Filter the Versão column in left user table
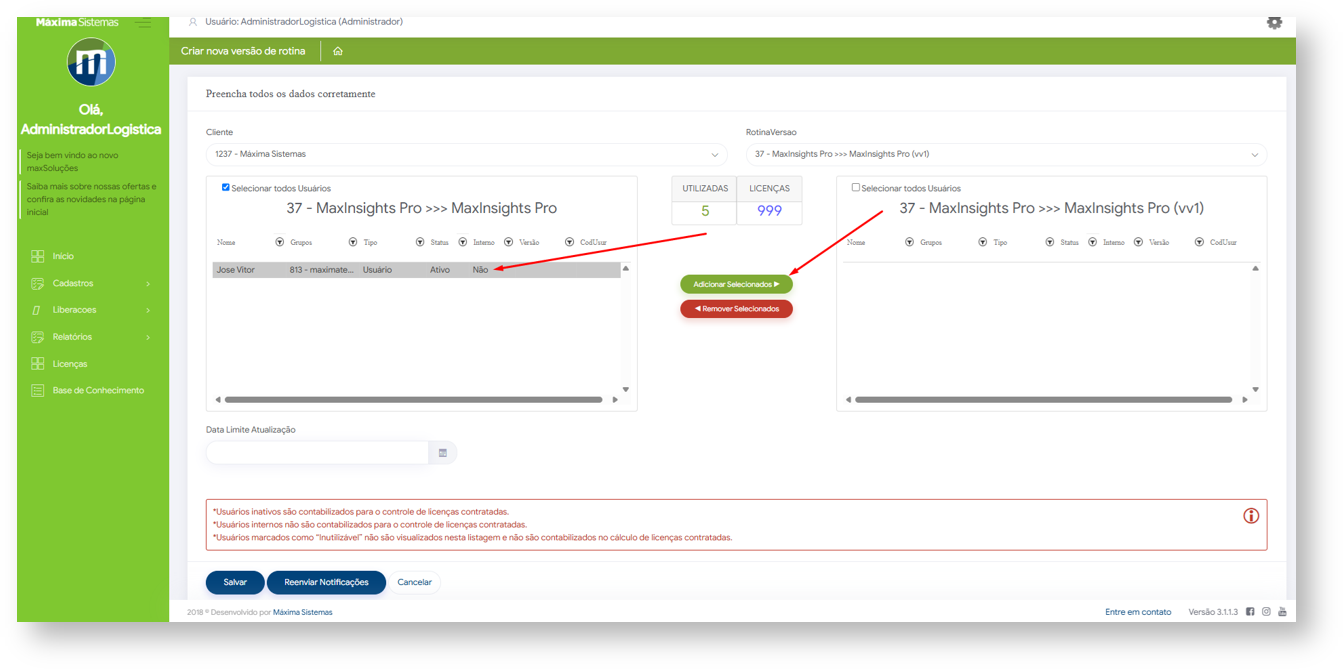Image resolution: width=1344 pixels, height=670 pixels. coord(569,243)
